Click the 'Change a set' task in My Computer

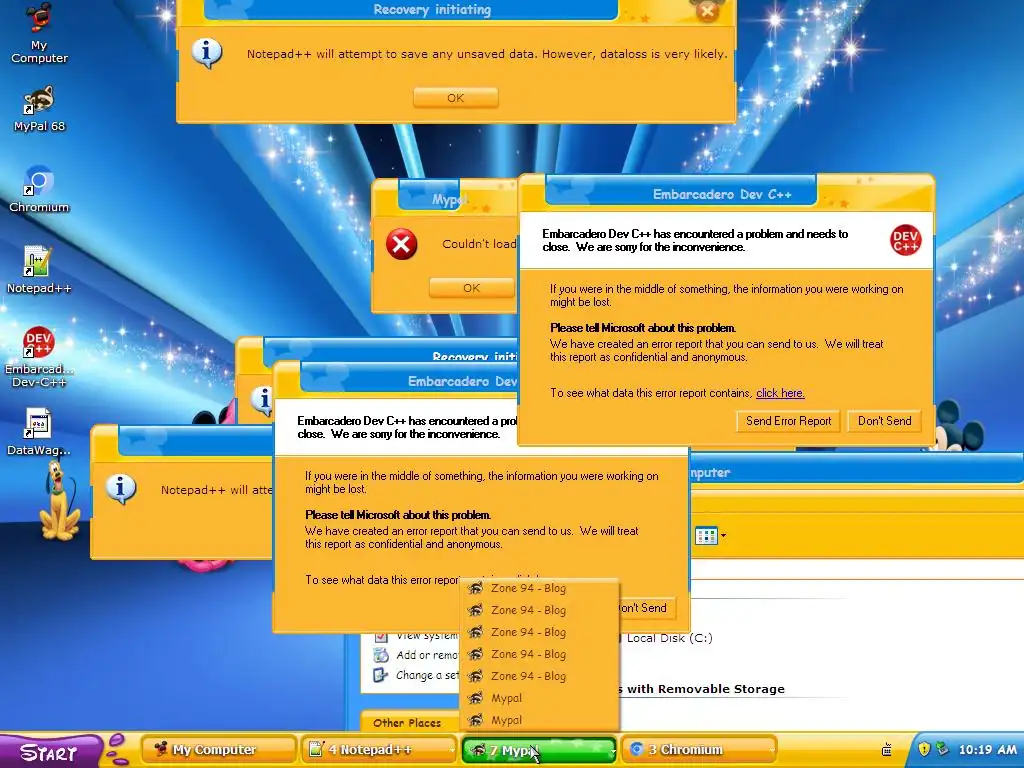click(x=416, y=675)
